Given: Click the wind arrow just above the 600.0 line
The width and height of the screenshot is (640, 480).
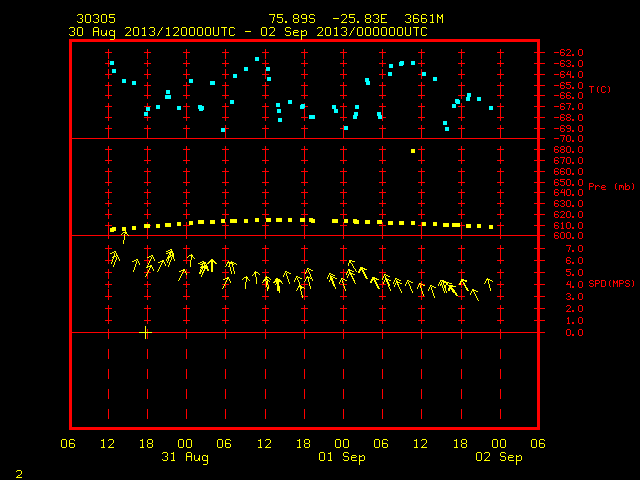Looking at the screenshot, I should click(x=125, y=236).
